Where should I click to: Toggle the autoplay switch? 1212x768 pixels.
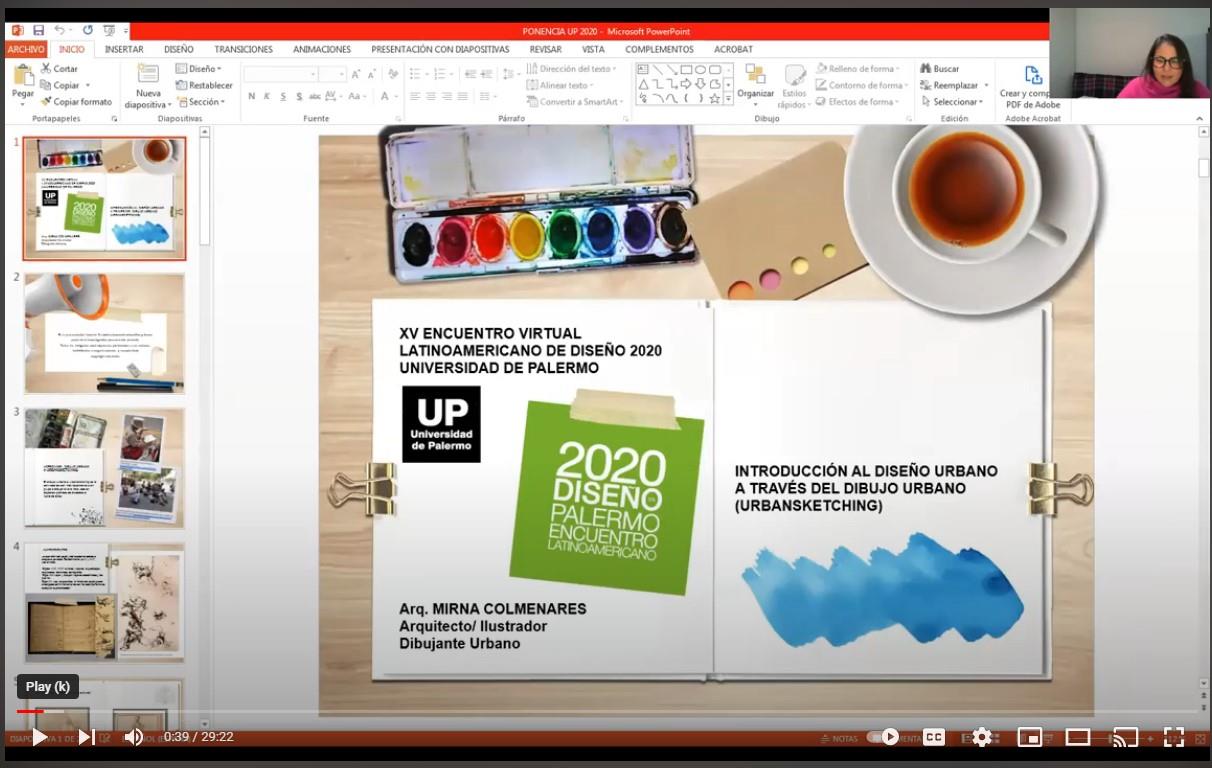click(x=884, y=737)
